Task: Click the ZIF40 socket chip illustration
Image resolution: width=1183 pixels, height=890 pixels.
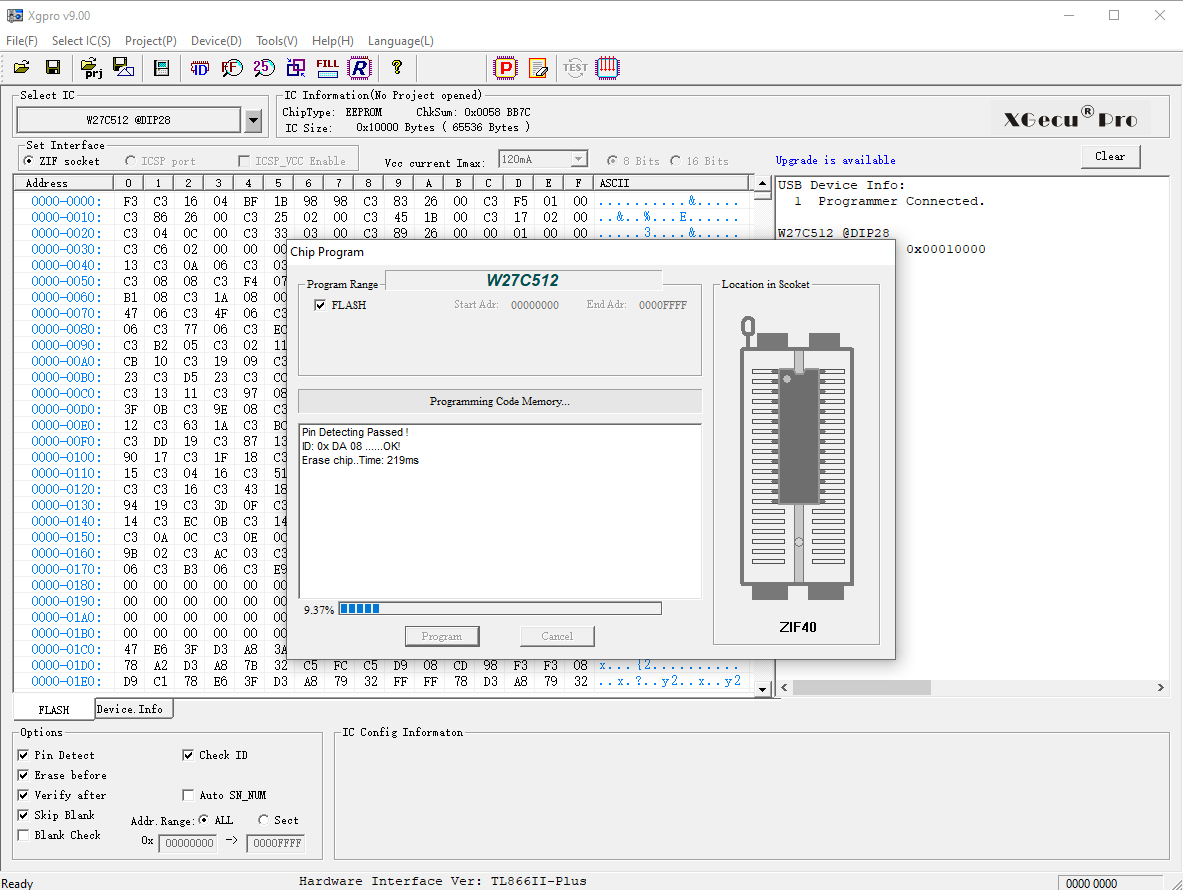Action: point(797,459)
